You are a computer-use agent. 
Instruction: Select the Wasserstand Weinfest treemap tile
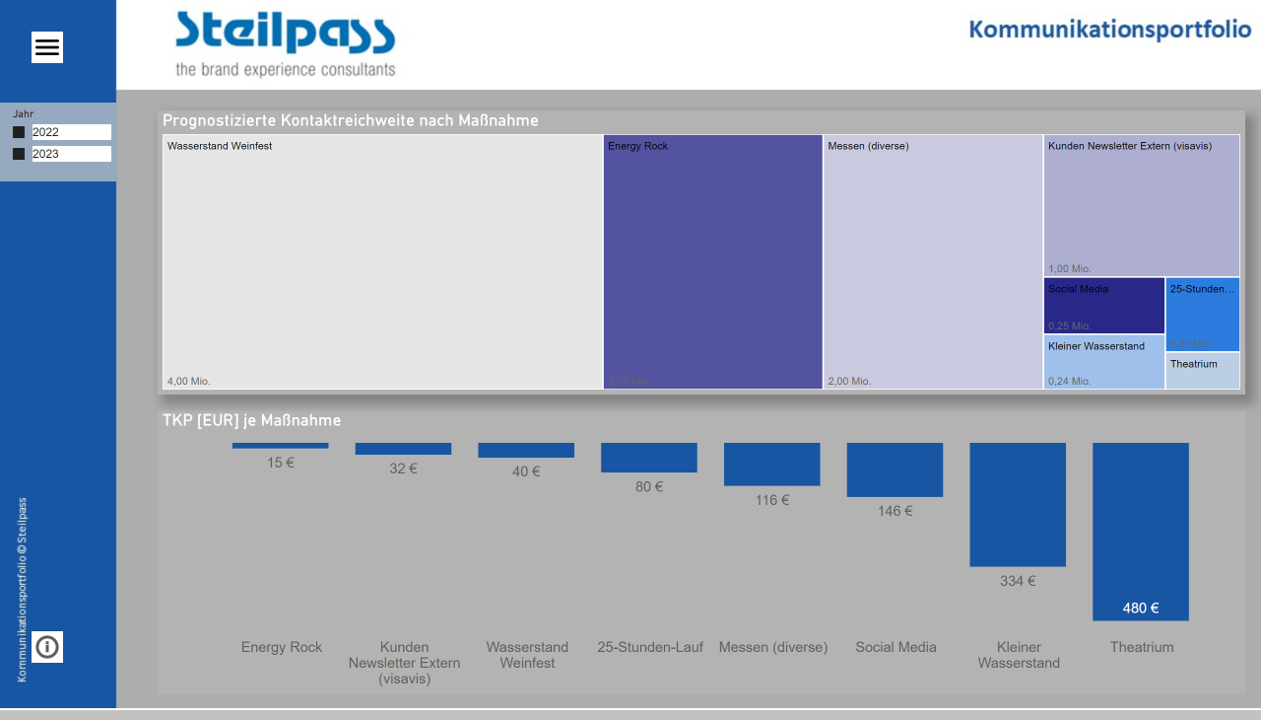382,262
